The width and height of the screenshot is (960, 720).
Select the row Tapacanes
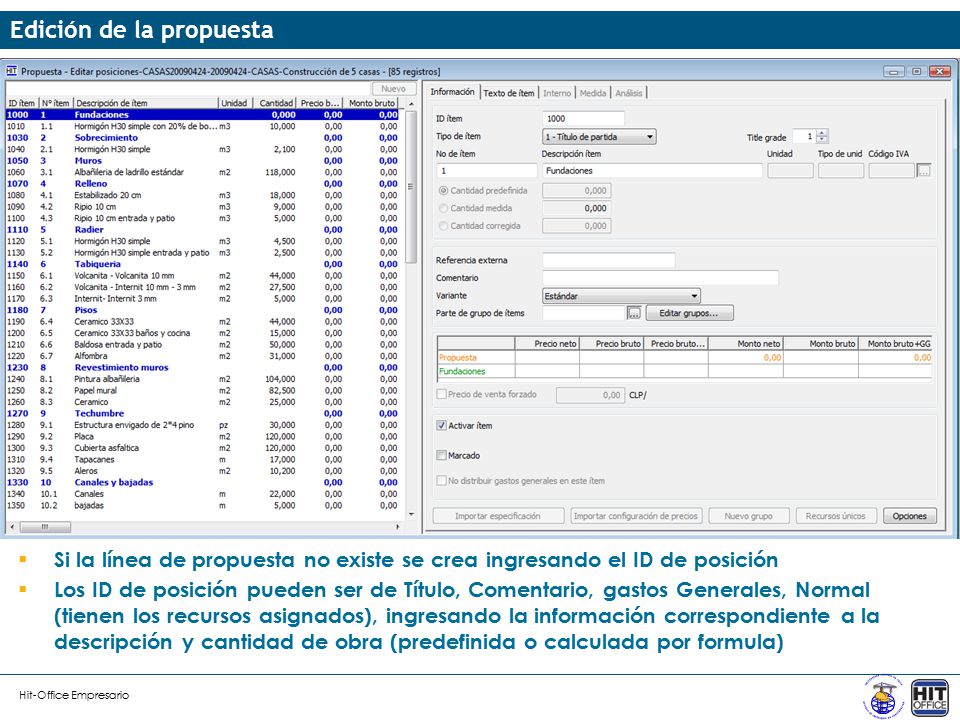[x=202, y=459]
